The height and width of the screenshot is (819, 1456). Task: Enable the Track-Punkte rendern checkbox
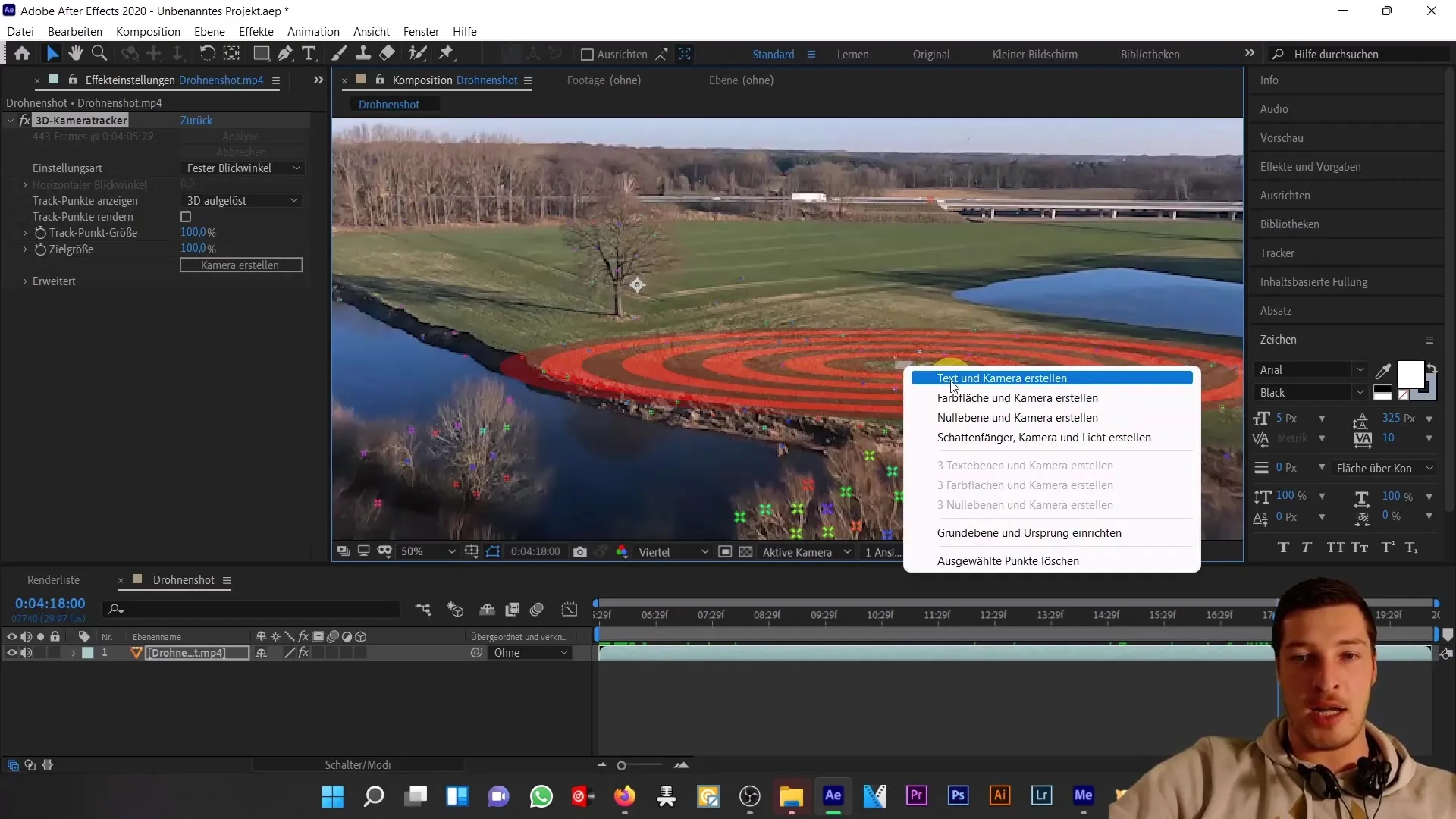[186, 217]
